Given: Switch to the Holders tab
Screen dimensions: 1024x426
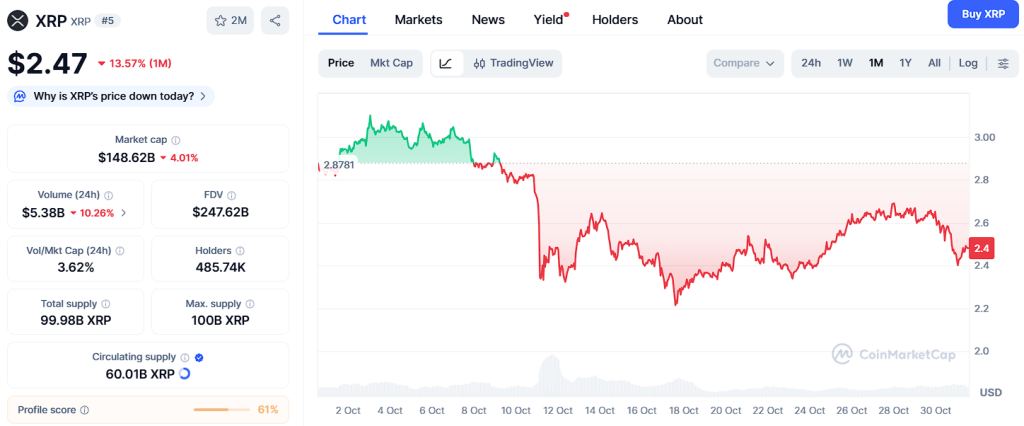Looking at the screenshot, I should pos(615,19).
